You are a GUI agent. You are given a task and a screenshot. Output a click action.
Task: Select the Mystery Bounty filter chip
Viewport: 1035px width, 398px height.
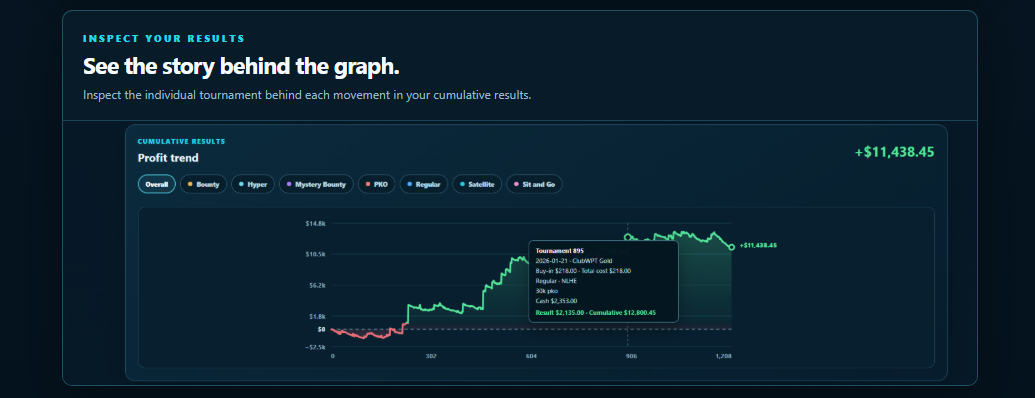[x=316, y=184]
